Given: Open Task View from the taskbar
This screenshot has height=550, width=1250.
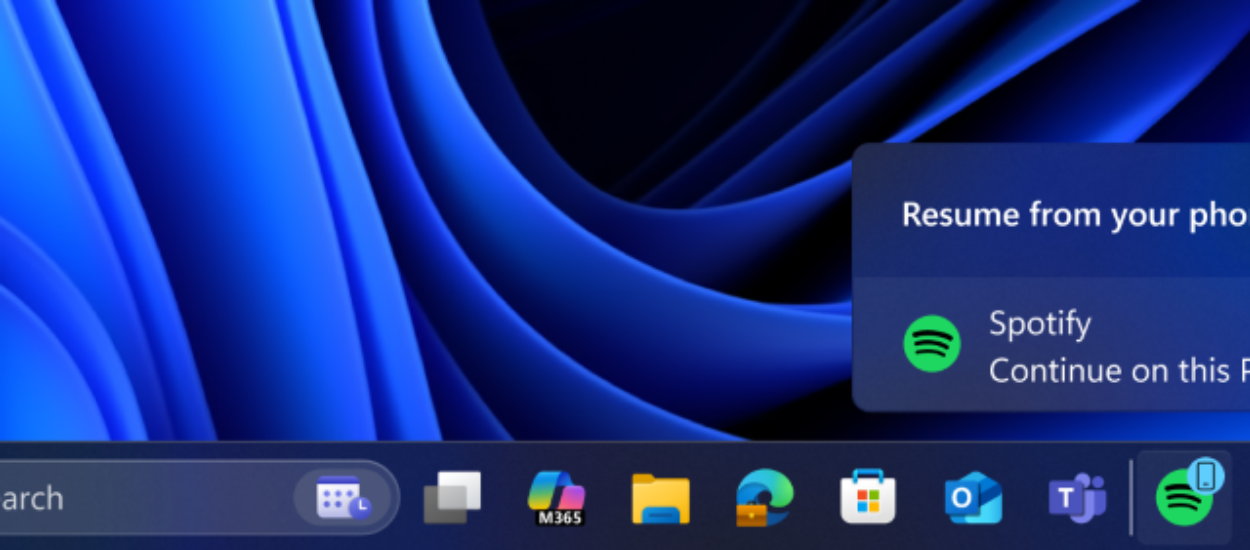Looking at the screenshot, I should 453,497.
